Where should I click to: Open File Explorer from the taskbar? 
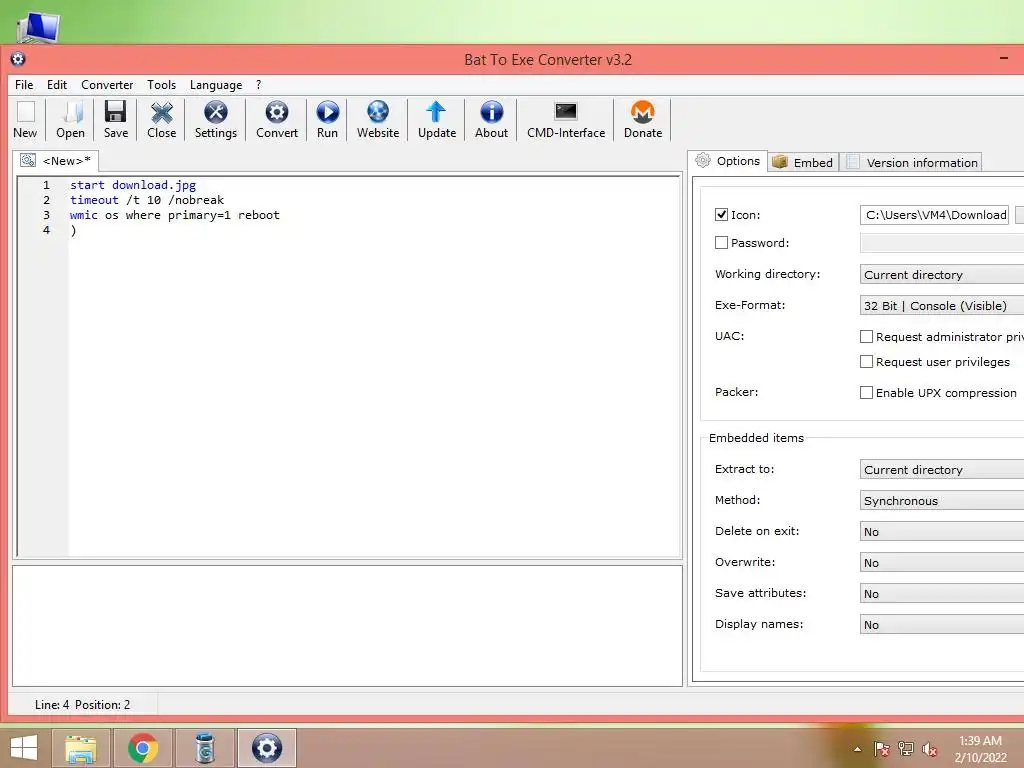click(x=81, y=748)
